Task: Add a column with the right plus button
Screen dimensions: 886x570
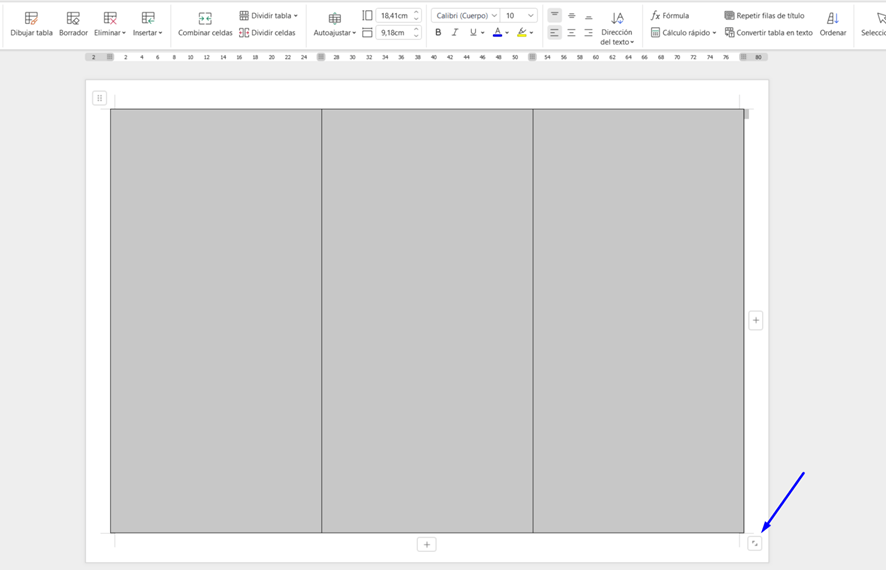Action: [756, 321]
